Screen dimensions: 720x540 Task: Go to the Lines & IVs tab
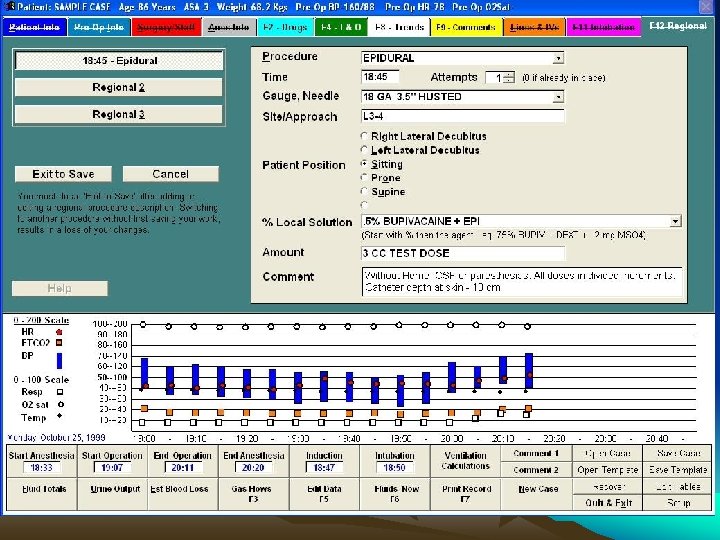534,27
